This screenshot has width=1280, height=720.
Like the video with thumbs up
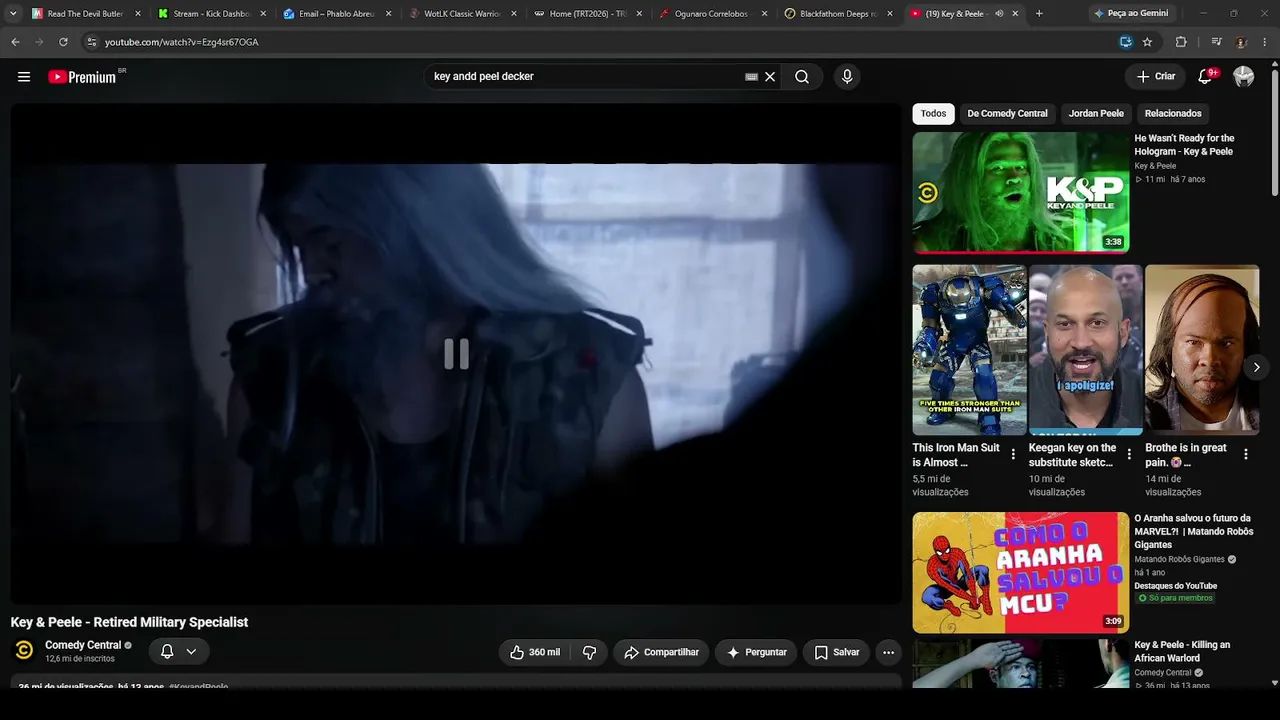coord(535,652)
